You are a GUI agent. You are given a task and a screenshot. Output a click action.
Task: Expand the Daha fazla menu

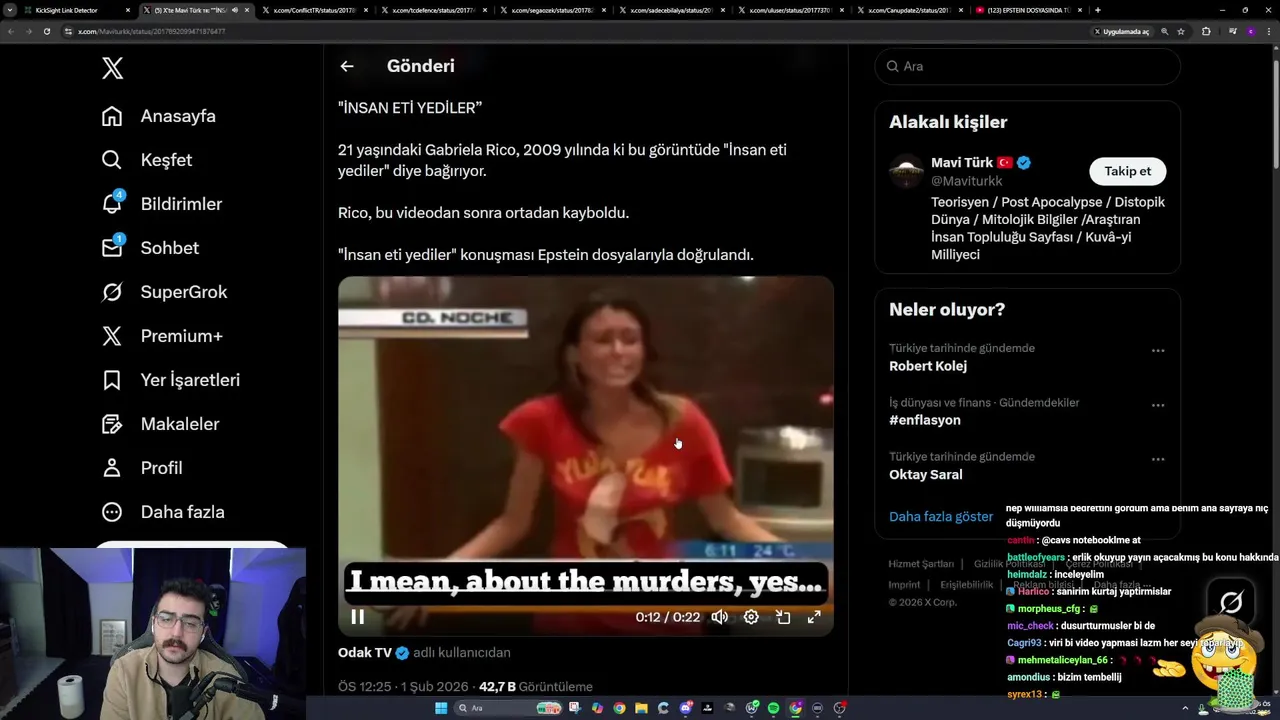click(x=163, y=512)
